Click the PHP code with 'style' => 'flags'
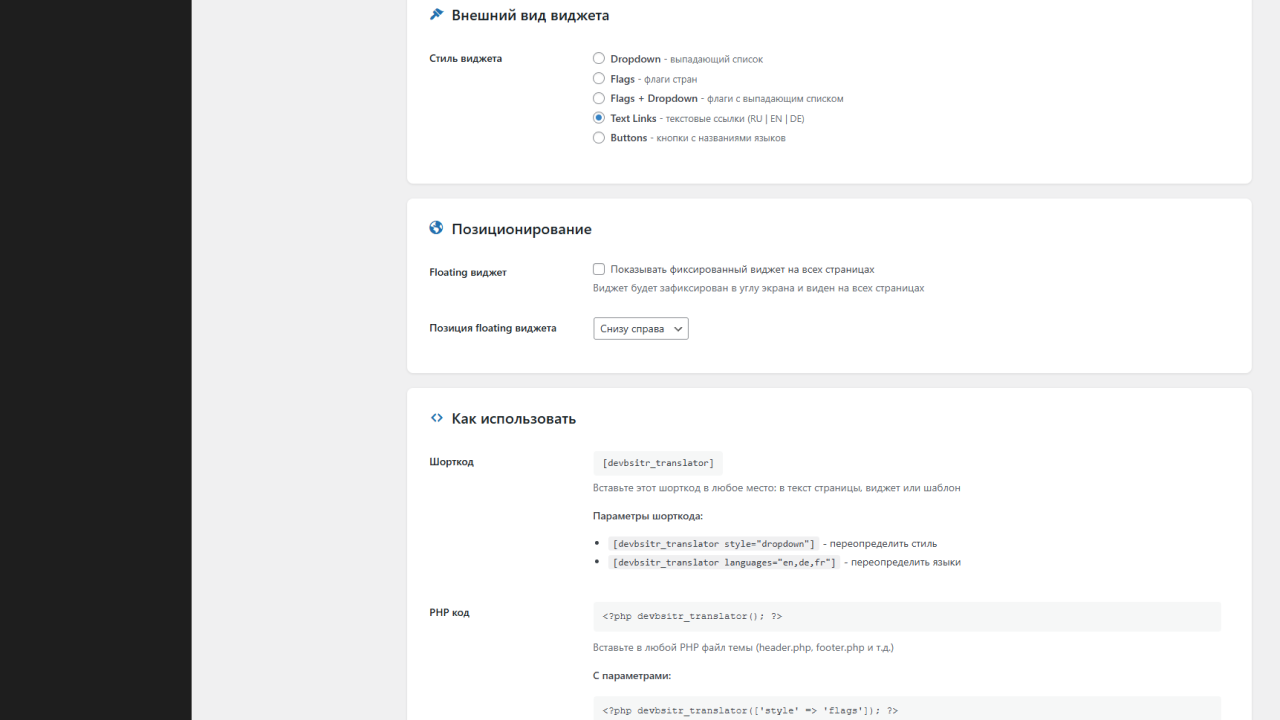The image size is (1280, 720). click(906, 710)
